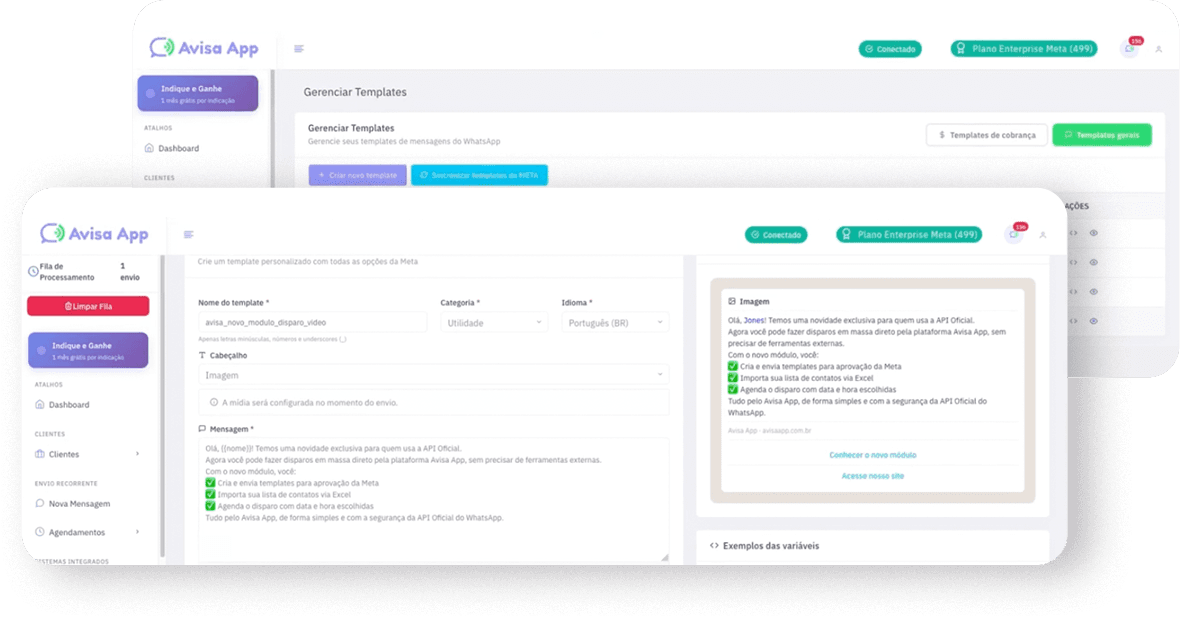Click the Acesse nosso site link
1180x617 pixels.
[x=872, y=476]
